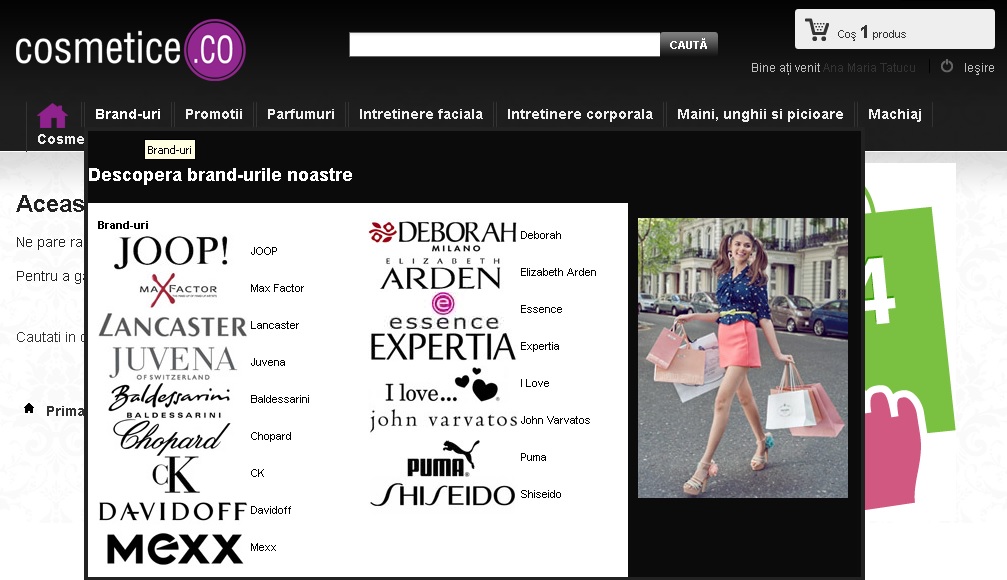Select the Lancaster brand logo

(x=173, y=326)
